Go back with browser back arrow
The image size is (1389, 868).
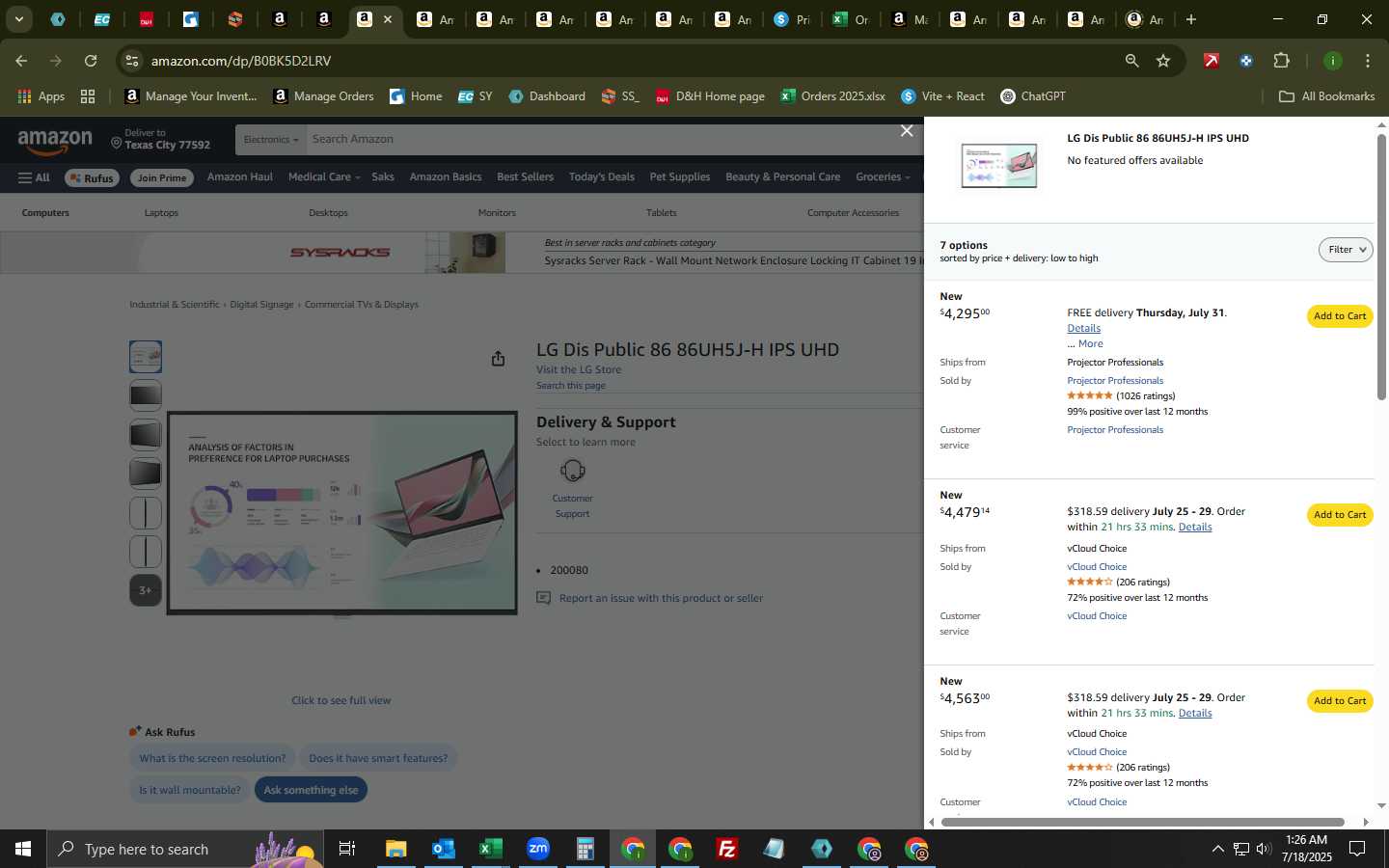click(x=21, y=61)
